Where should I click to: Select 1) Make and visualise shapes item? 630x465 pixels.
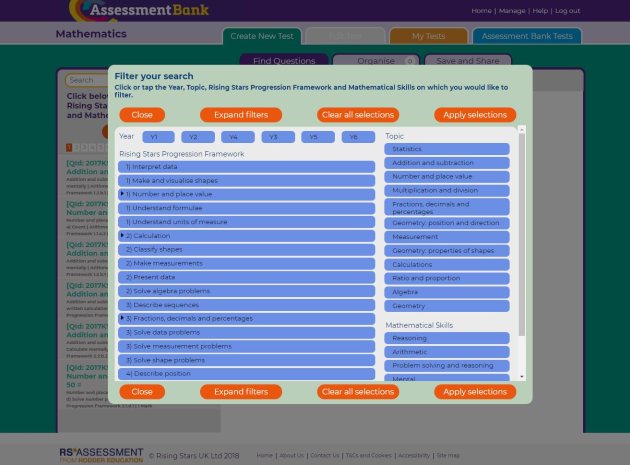(x=246, y=181)
